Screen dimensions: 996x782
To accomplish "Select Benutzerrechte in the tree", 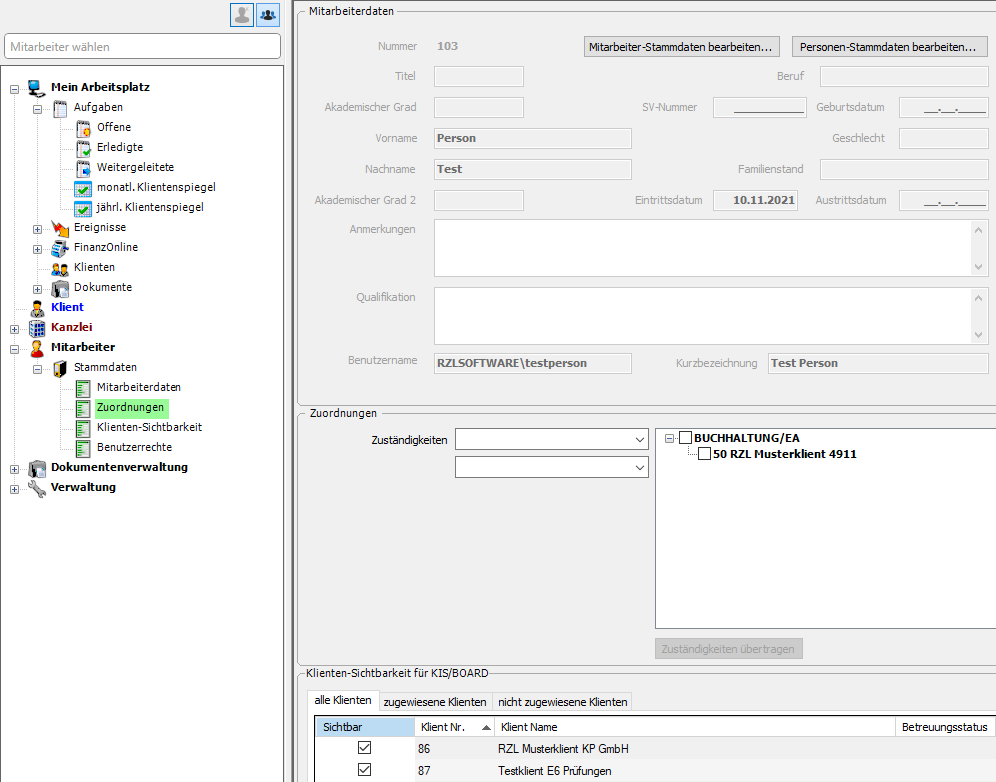I will (x=134, y=447).
